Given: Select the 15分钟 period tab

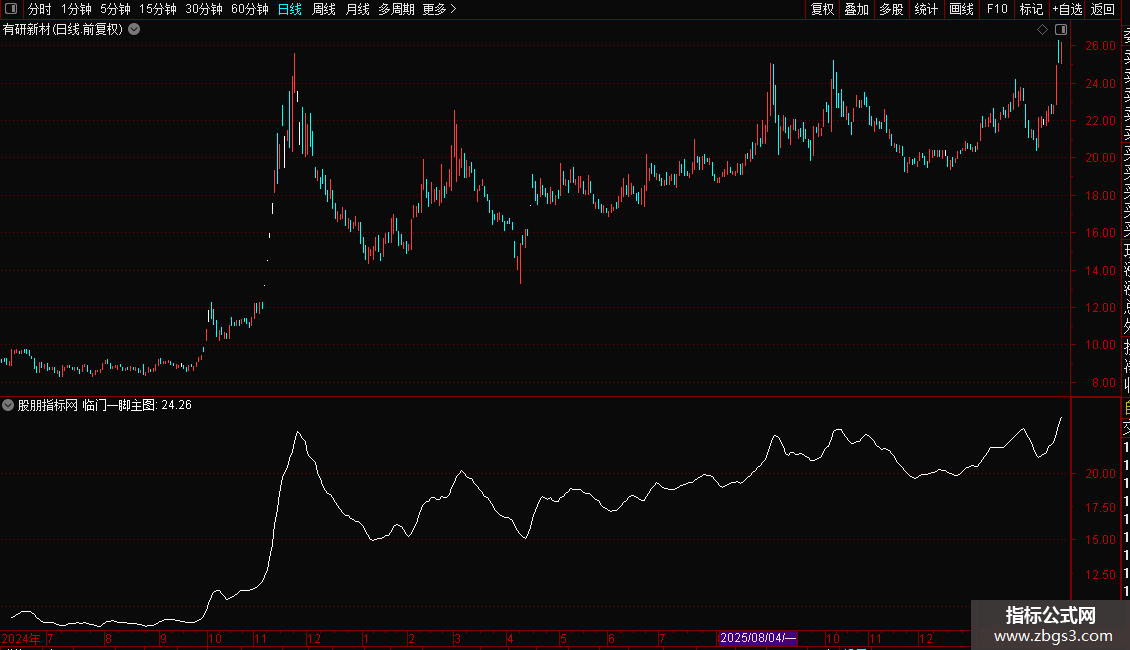Looking at the screenshot, I should (x=158, y=9).
